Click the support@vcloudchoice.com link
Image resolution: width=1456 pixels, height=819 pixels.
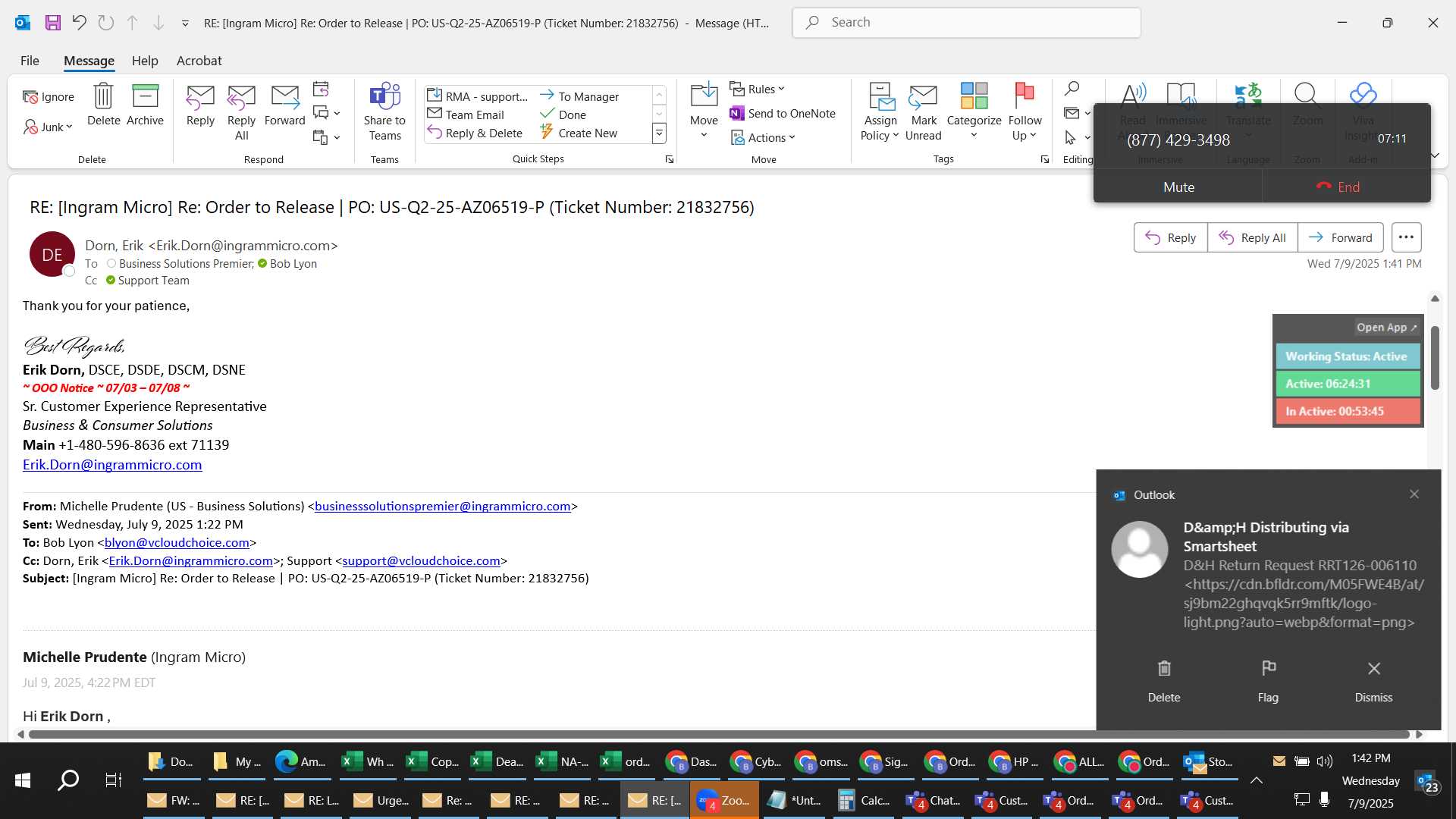pyautogui.click(x=421, y=560)
